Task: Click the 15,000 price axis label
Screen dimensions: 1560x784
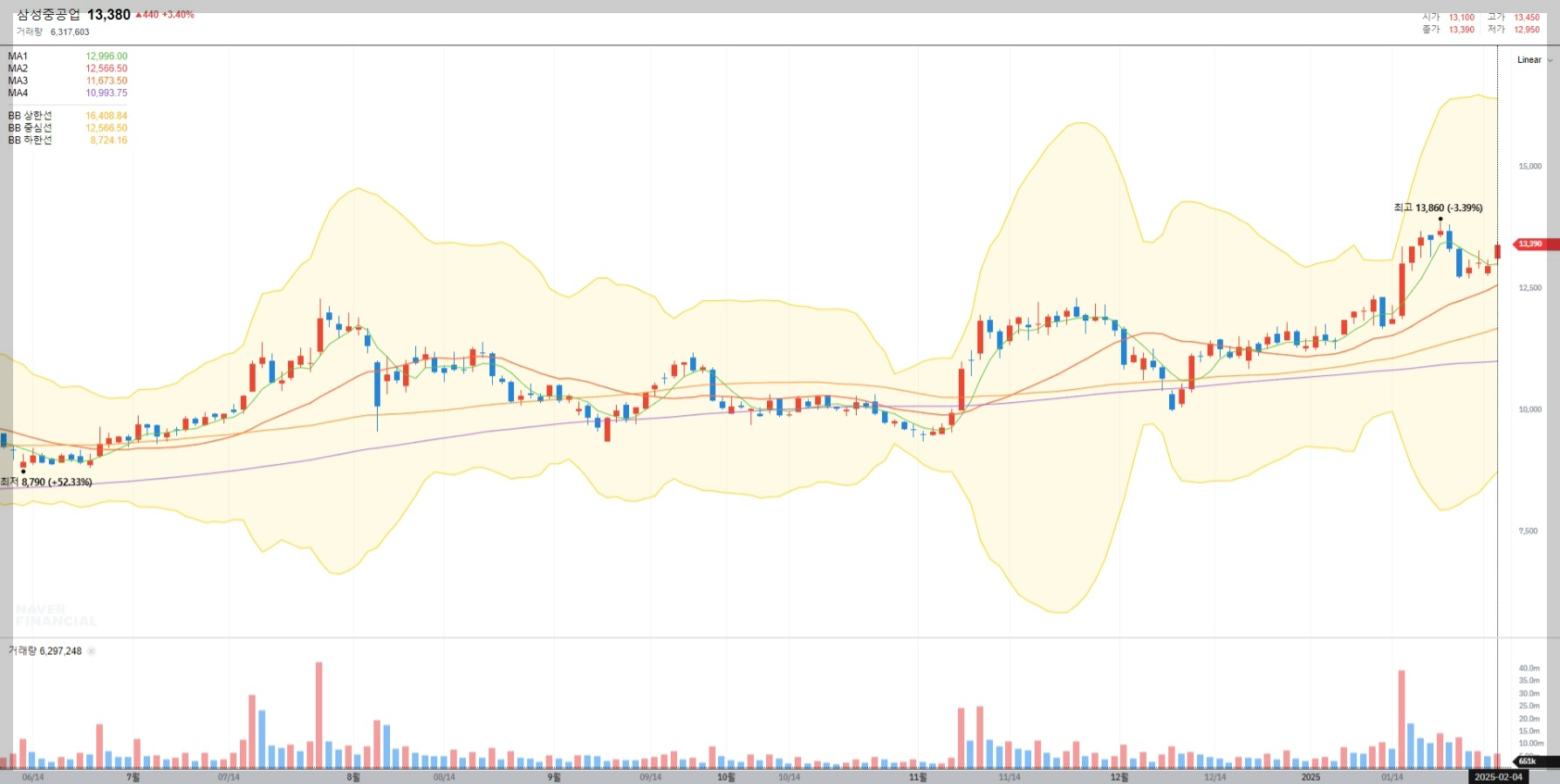Action: tap(1529, 167)
